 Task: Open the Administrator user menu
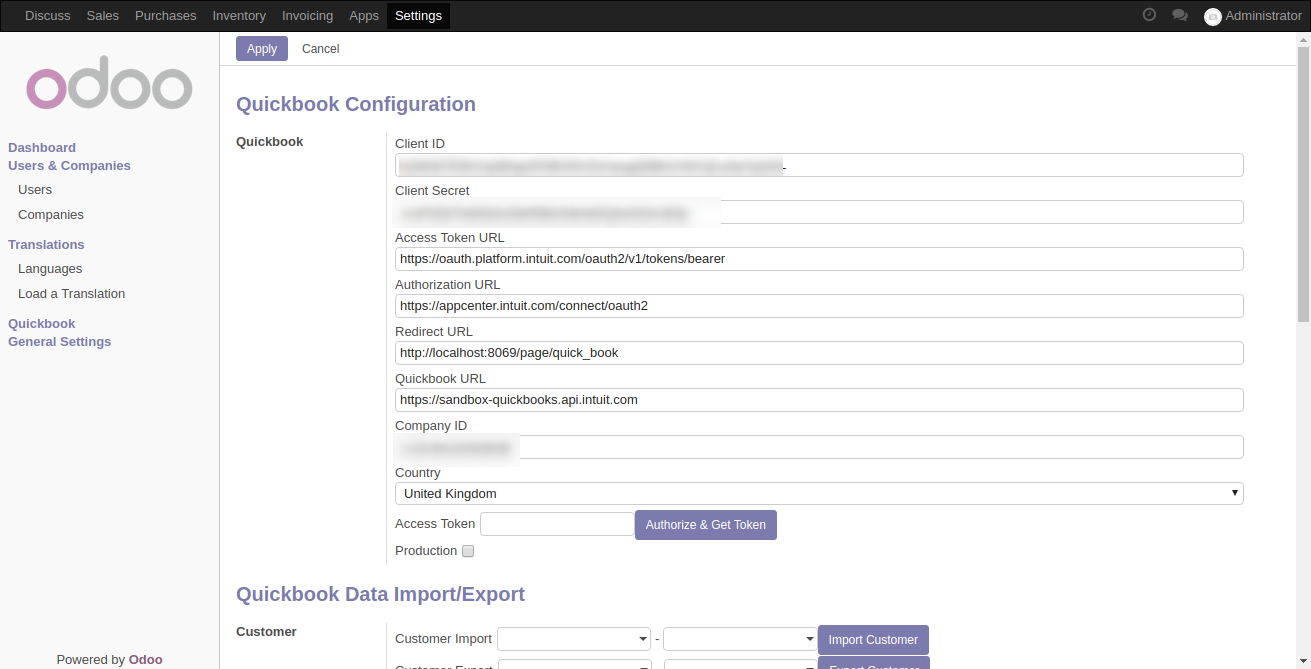coord(1253,16)
